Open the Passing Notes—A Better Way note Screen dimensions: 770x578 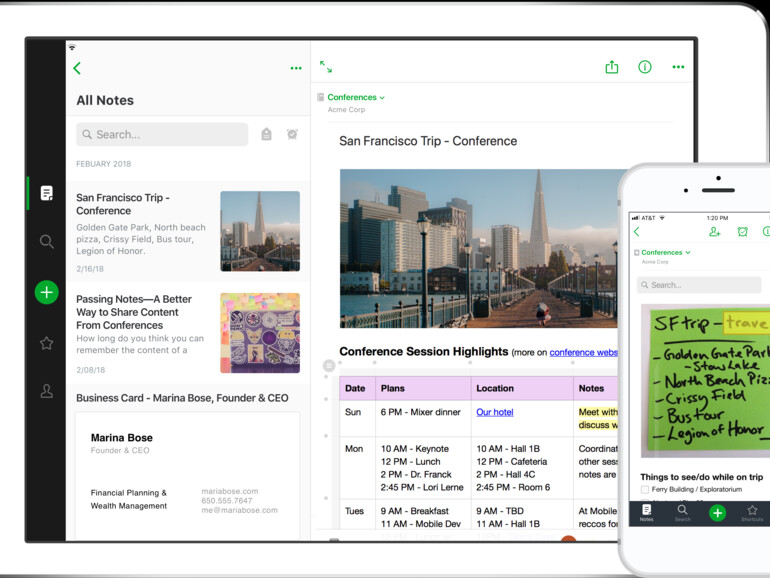[188, 333]
